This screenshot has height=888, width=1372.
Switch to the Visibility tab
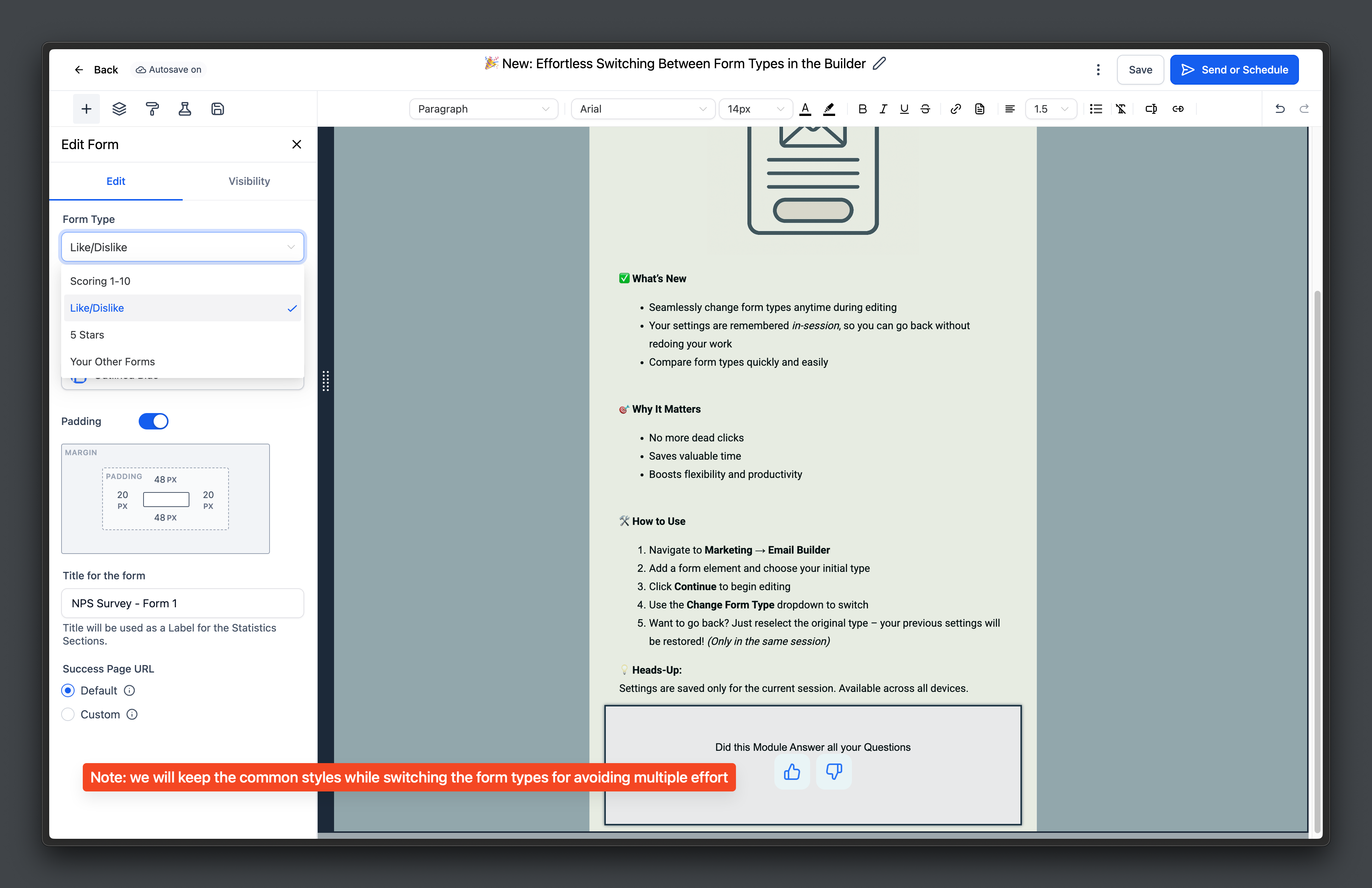[x=249, y=181]
